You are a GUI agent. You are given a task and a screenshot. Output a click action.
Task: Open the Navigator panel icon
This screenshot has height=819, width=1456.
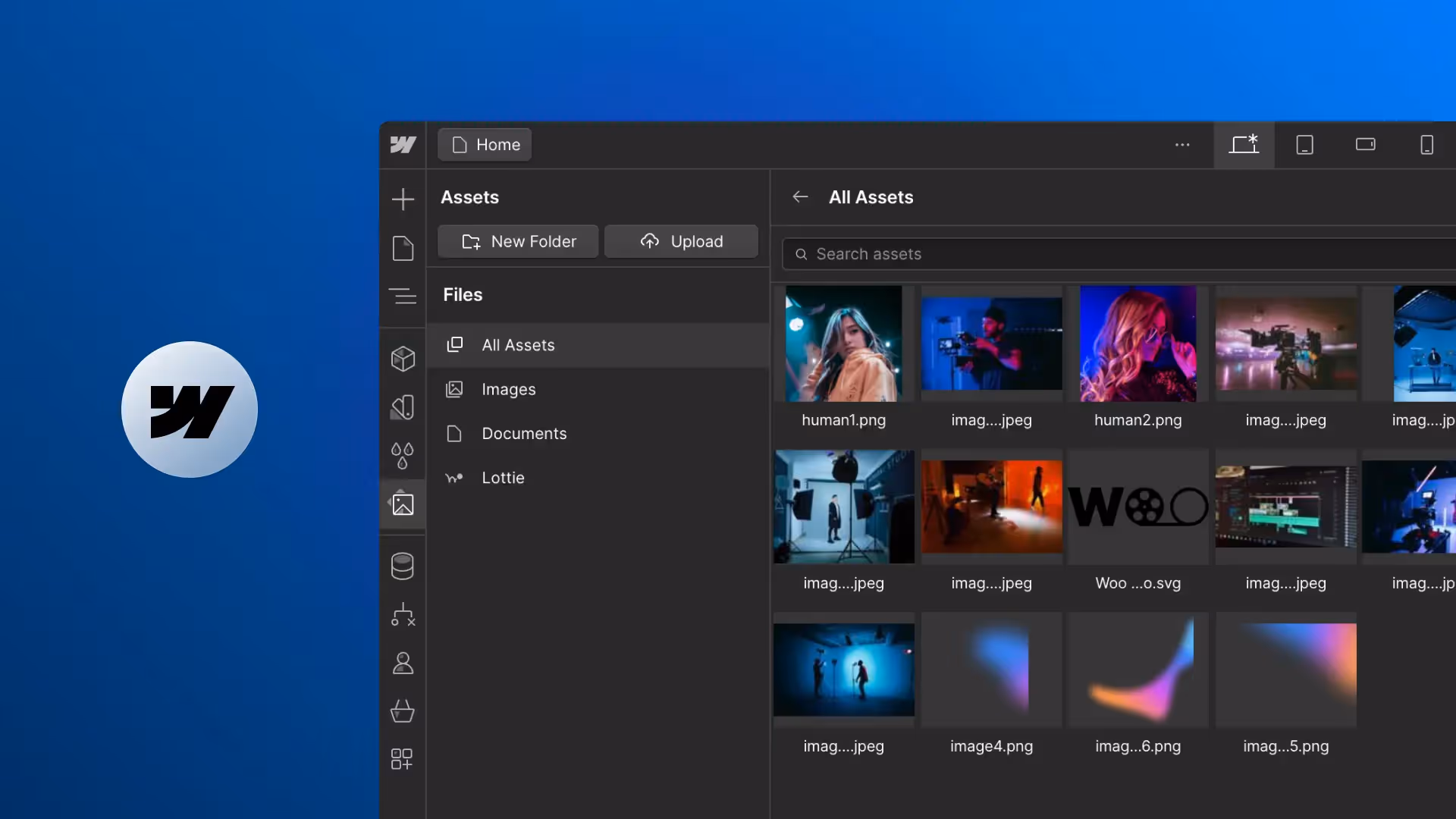(403, 296)
